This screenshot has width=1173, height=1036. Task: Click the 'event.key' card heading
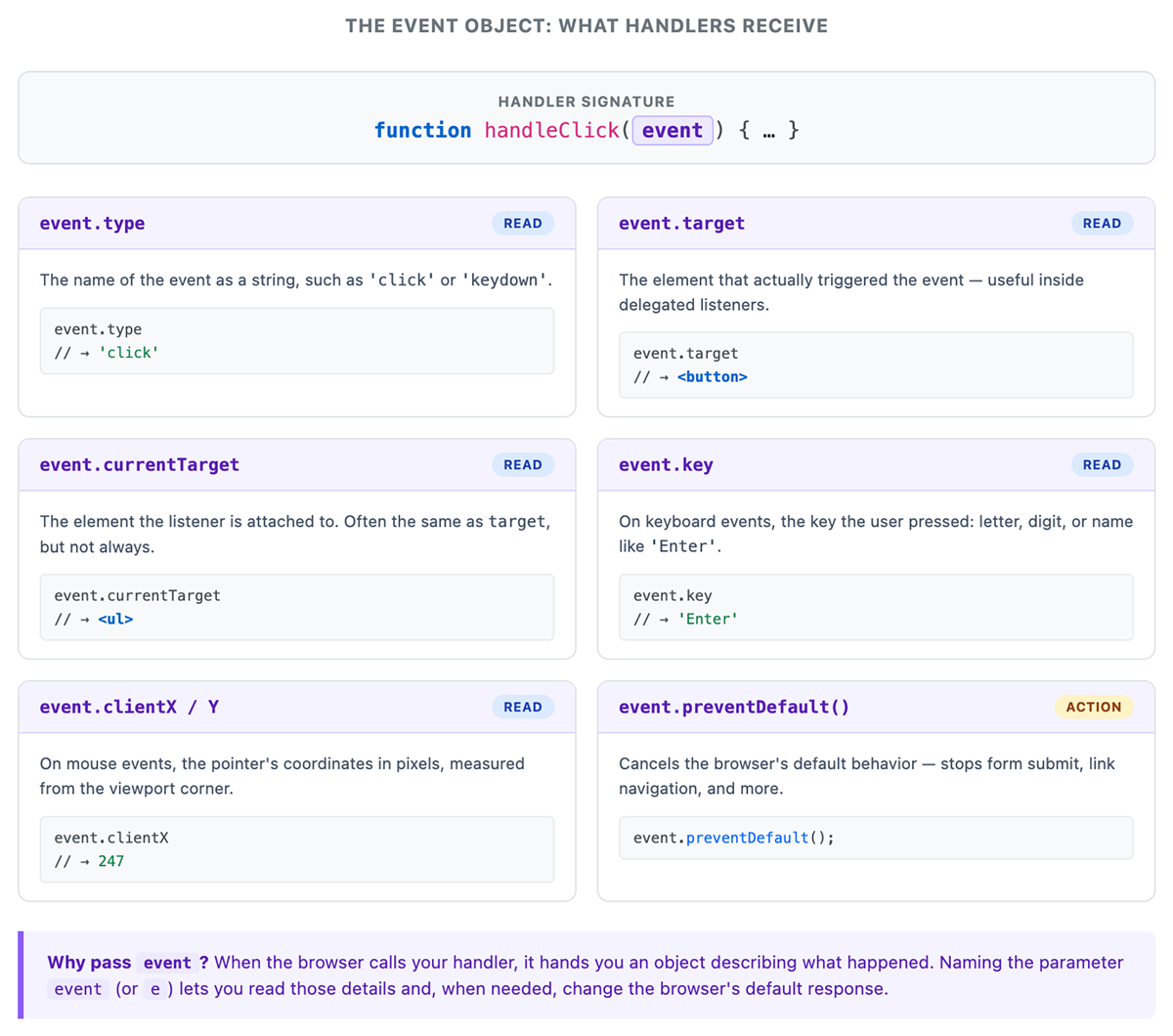pos(666,464)
